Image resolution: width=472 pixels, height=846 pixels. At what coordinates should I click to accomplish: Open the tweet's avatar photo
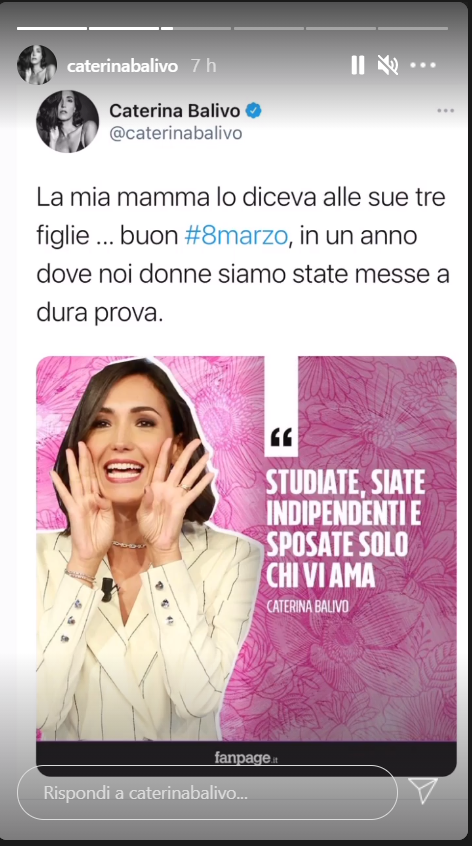pos(67,121)
